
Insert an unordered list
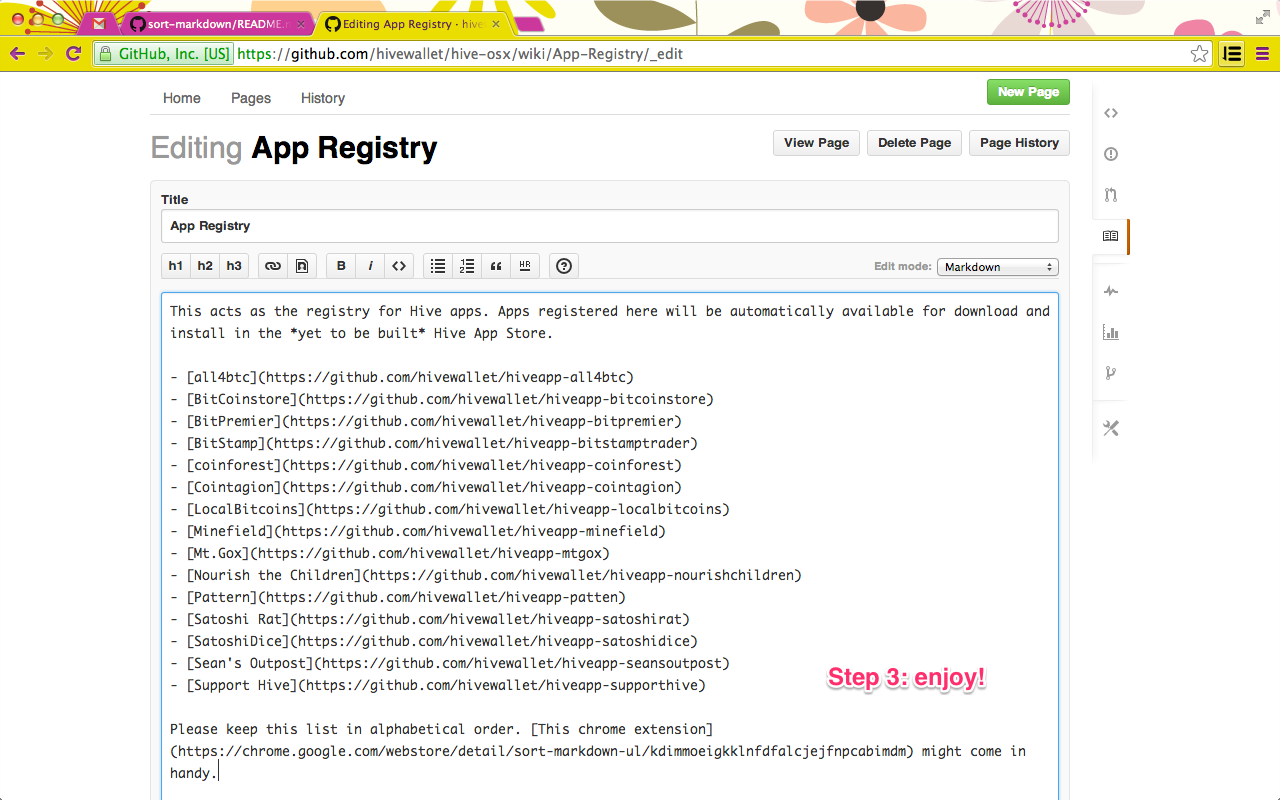pos(438,266)
